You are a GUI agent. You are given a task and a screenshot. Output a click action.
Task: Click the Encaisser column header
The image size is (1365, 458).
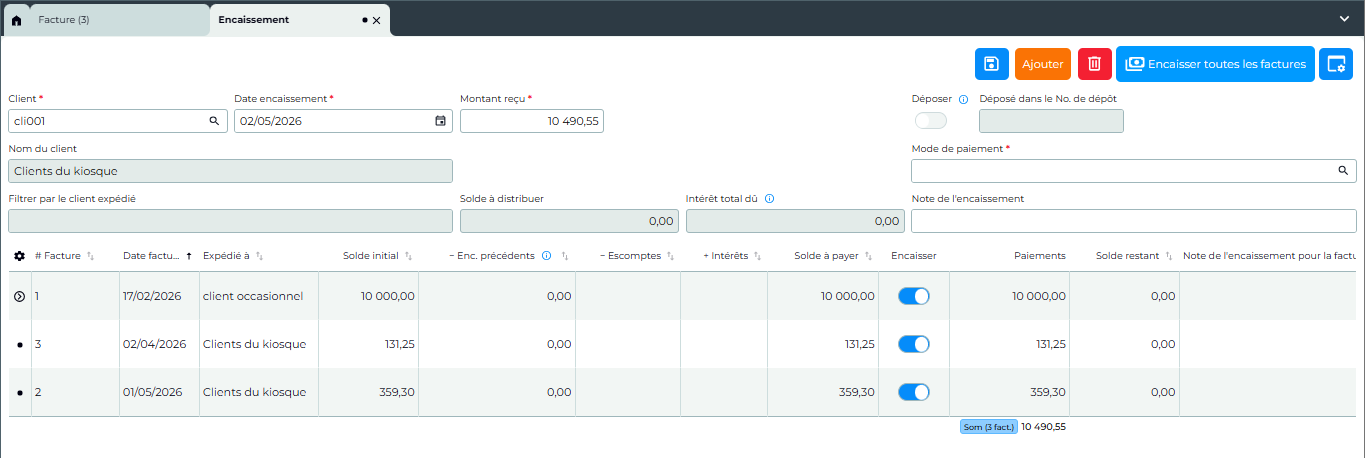tap(914, 256)
